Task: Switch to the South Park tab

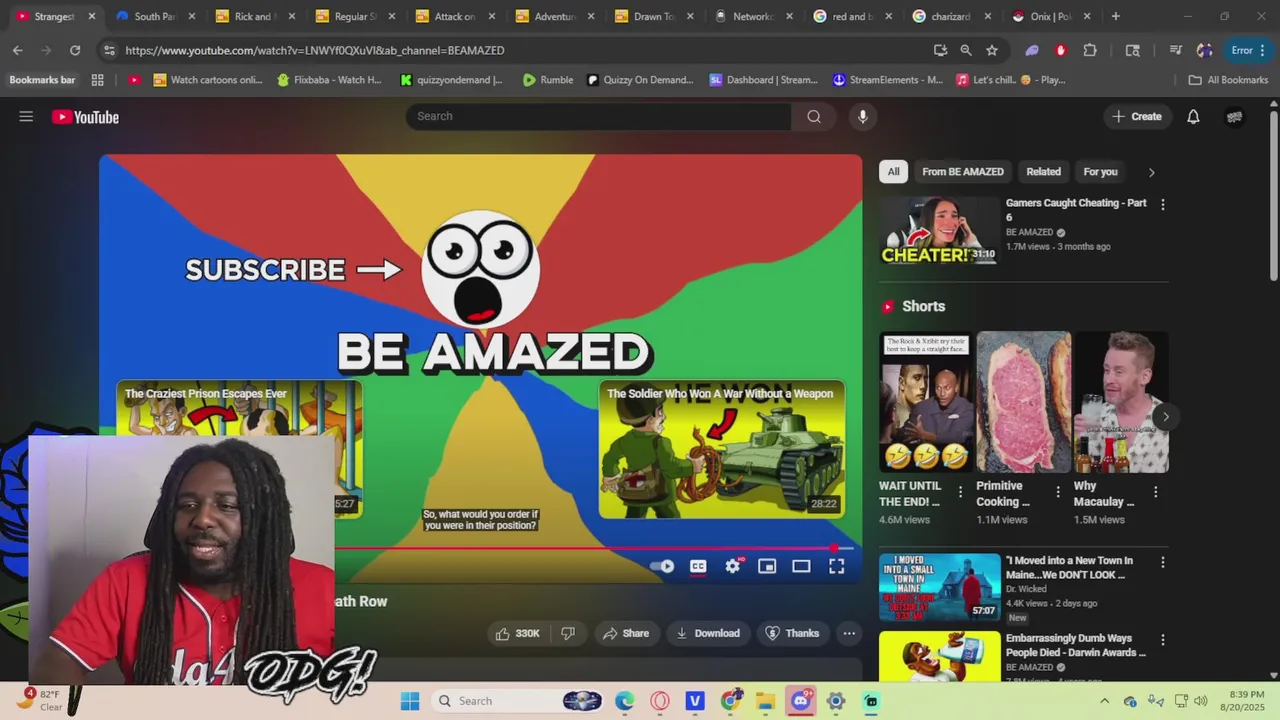Action: [x=155, y=16]
